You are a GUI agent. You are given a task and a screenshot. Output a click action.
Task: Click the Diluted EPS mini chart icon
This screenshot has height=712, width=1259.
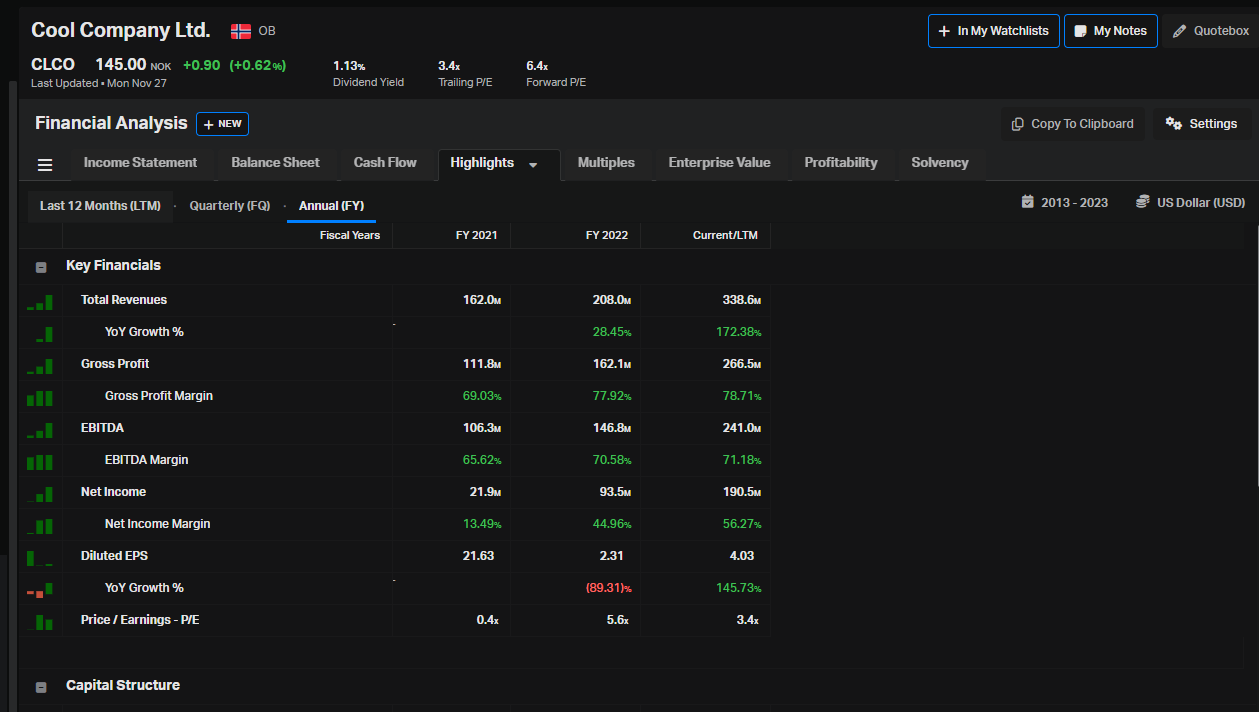tap(40, 557)
